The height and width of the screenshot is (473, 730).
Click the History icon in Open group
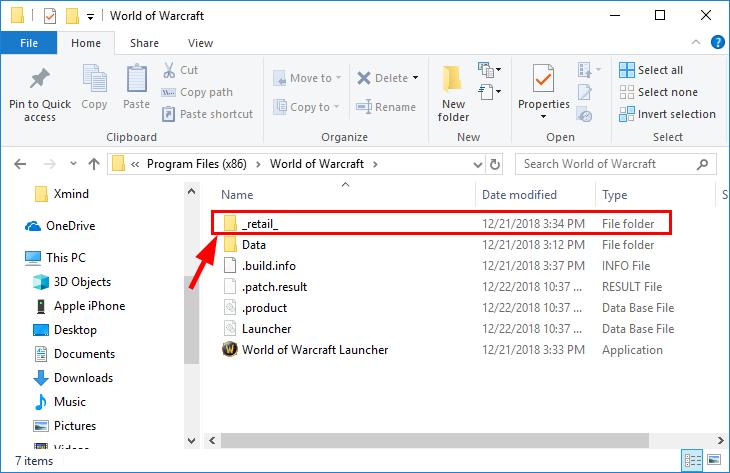point(584,114)
